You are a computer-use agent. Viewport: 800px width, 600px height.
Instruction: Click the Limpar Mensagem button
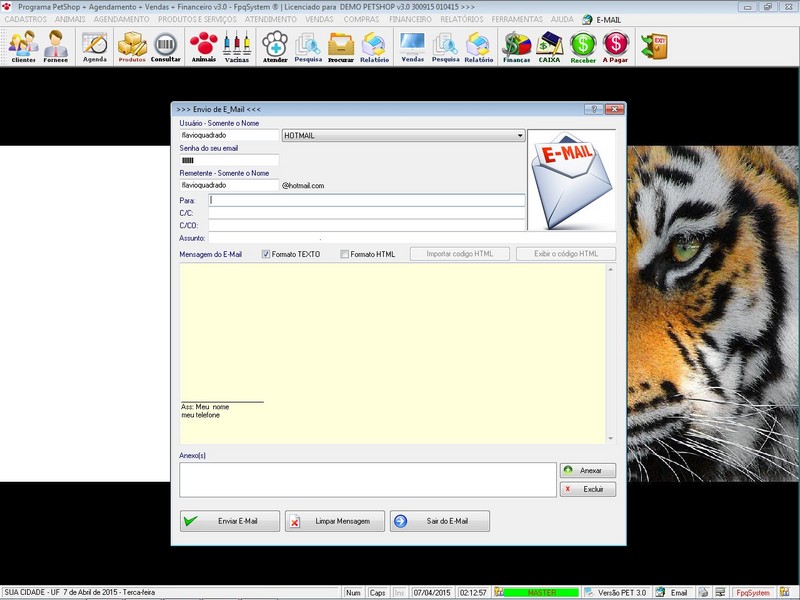pyautogui.click(x=335, y=521)
